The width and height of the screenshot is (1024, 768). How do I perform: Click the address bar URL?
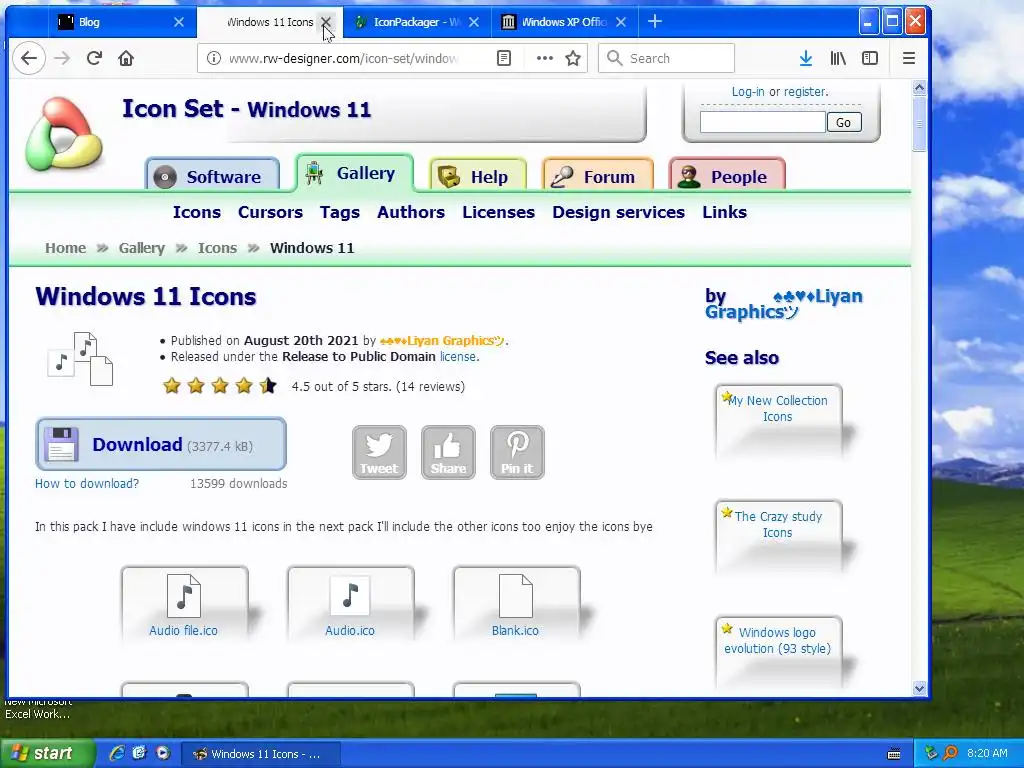point(343,58)
